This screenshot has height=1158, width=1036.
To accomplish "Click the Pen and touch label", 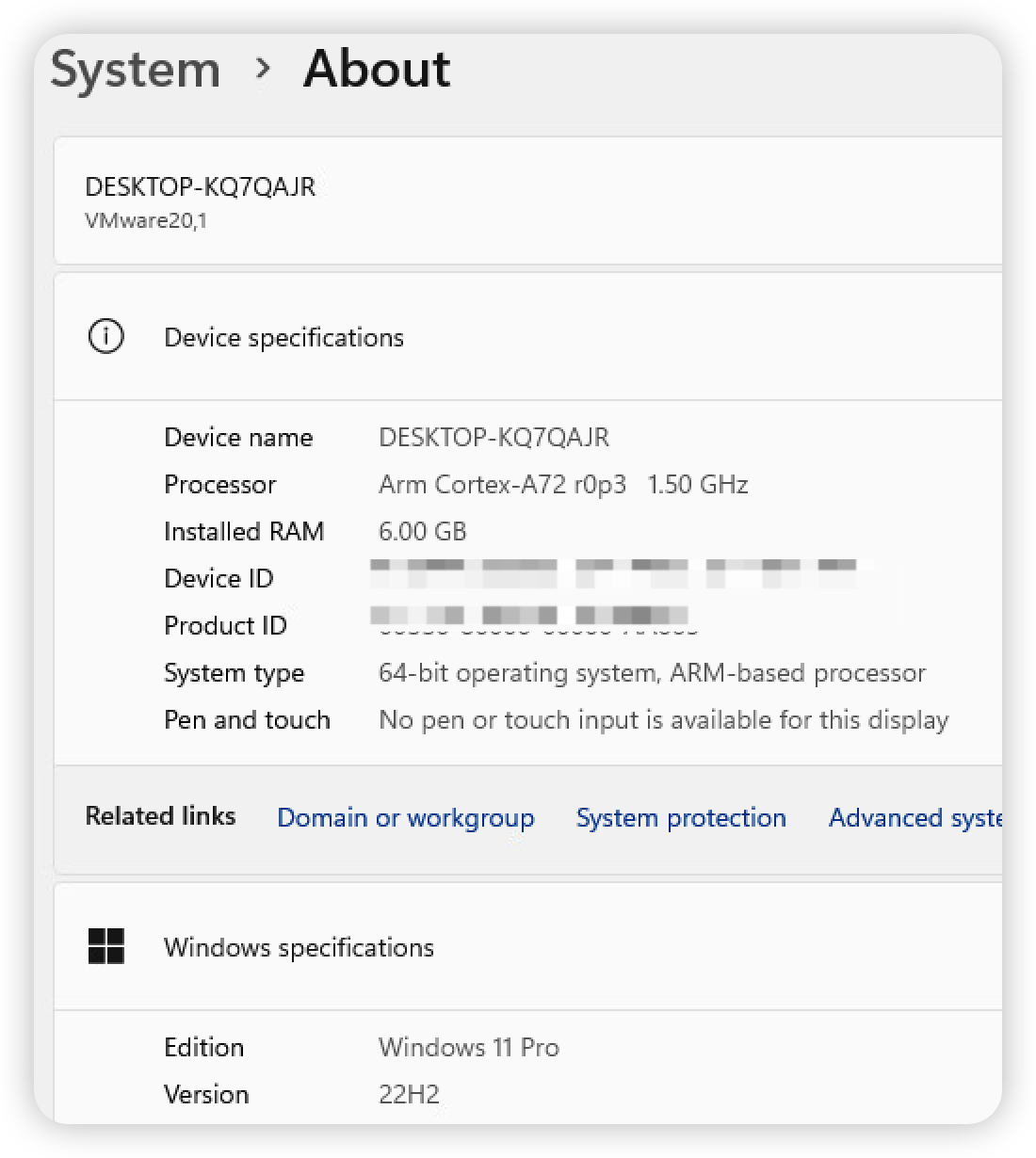I will (247, 719).
